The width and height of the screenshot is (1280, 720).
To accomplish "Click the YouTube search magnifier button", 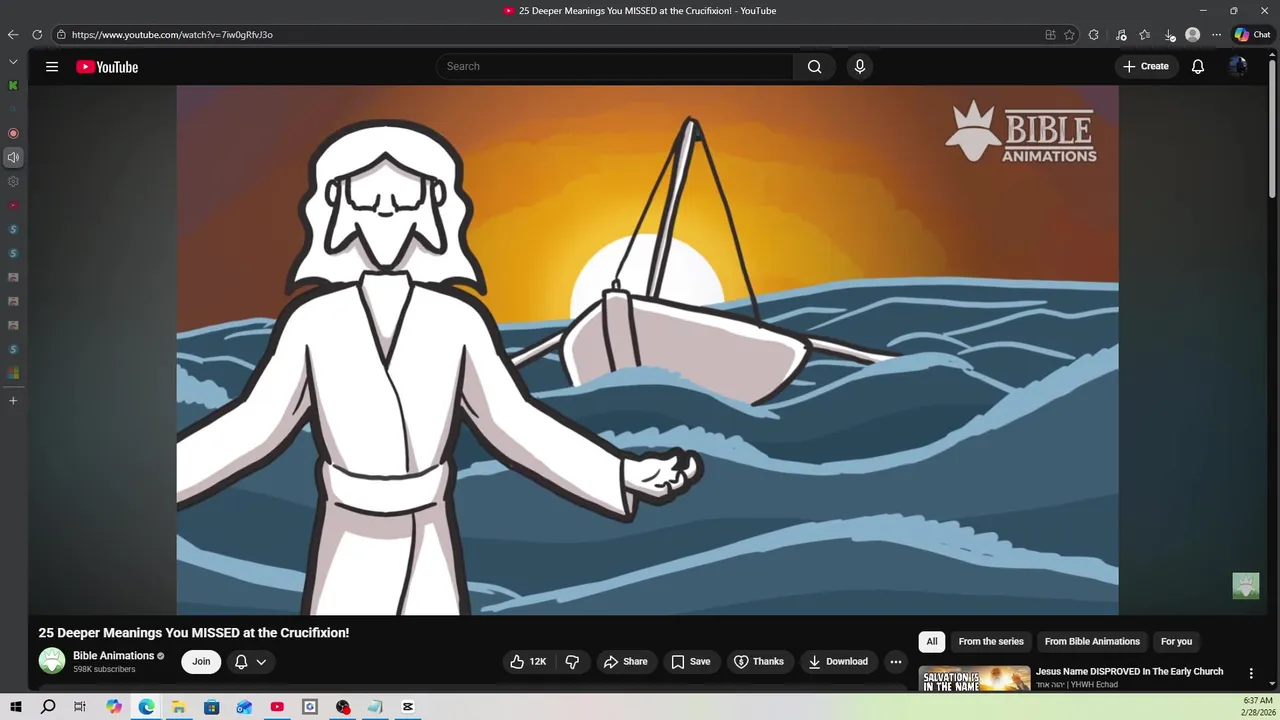I will point(815,67).
